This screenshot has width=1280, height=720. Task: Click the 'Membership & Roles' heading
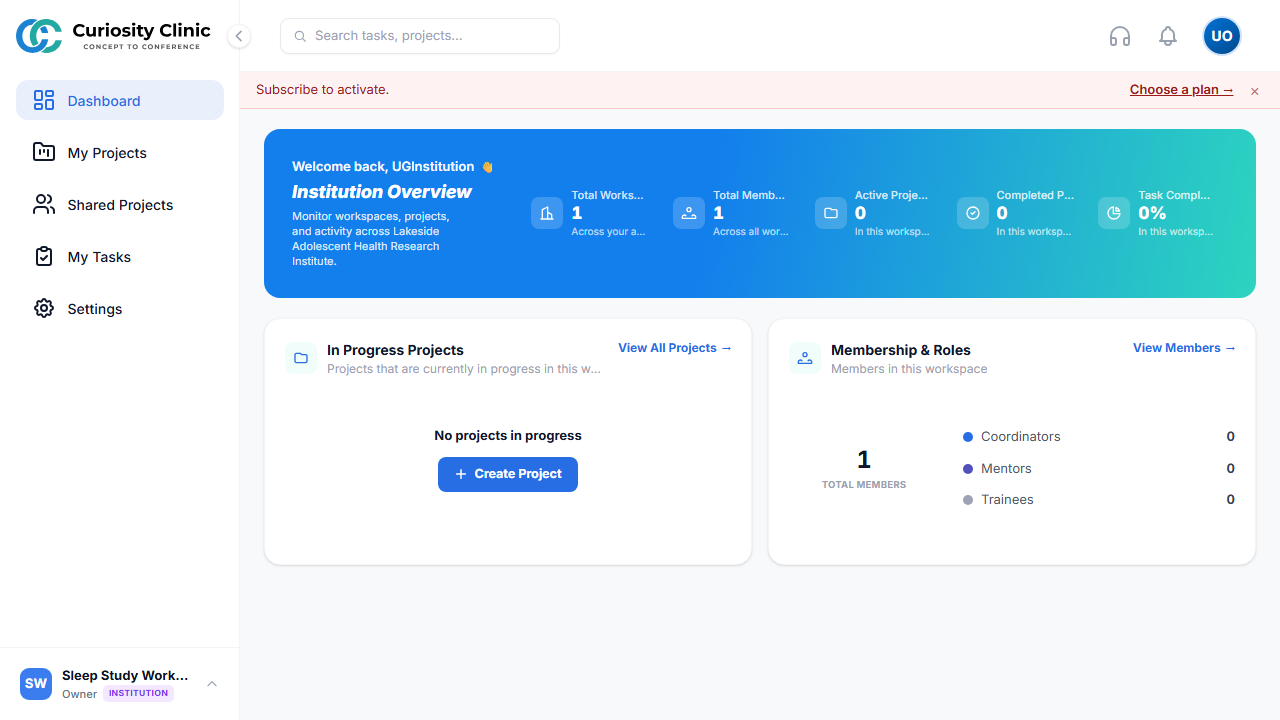(901, 350)
